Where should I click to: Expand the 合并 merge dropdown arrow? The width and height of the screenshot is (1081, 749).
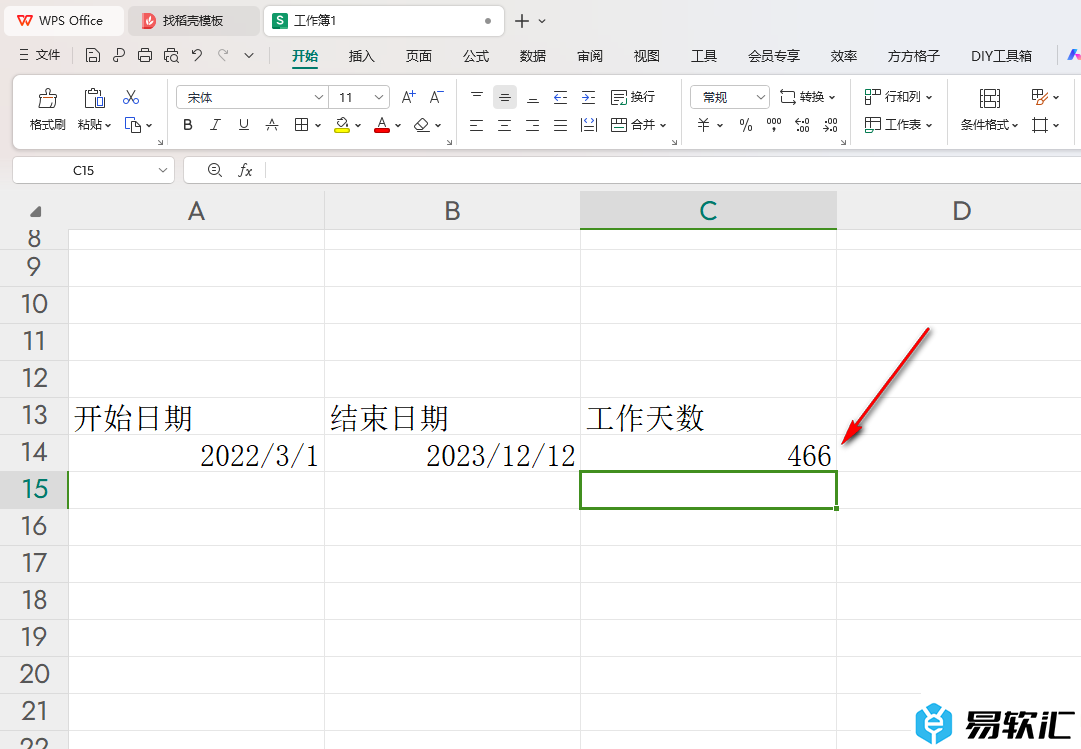point(663,126)
